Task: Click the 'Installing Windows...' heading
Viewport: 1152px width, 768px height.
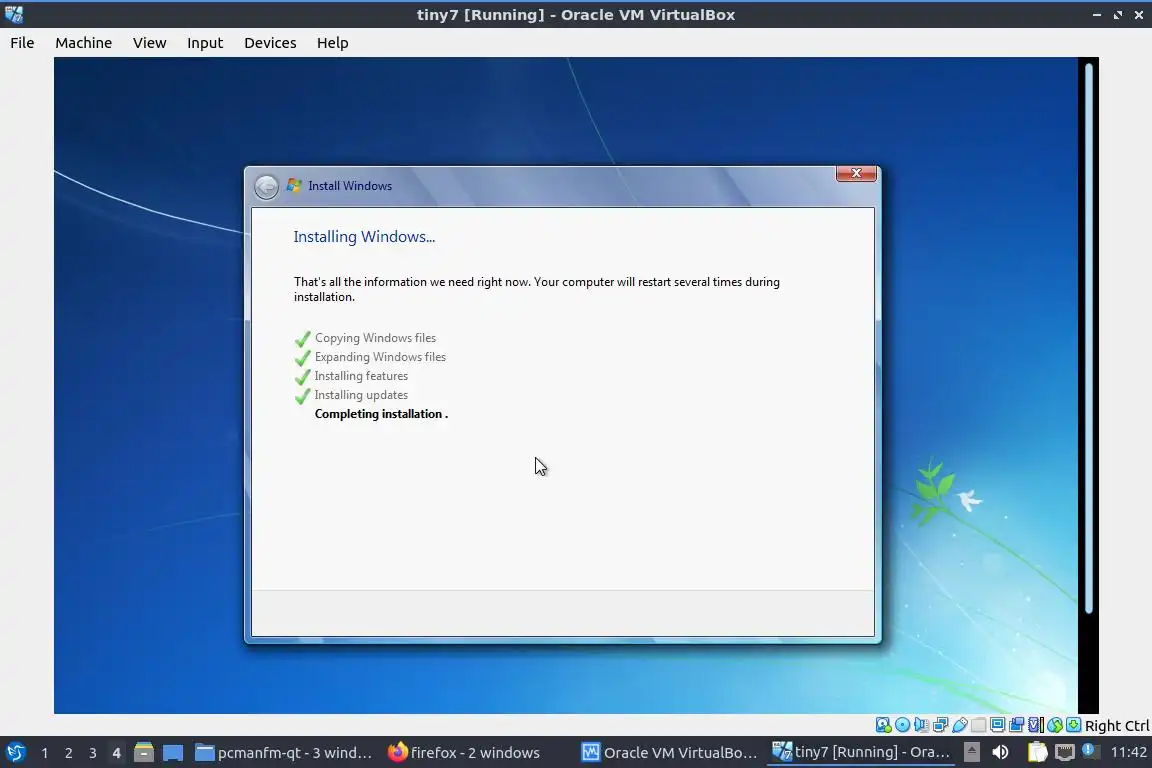Action: tap(364, 237)
